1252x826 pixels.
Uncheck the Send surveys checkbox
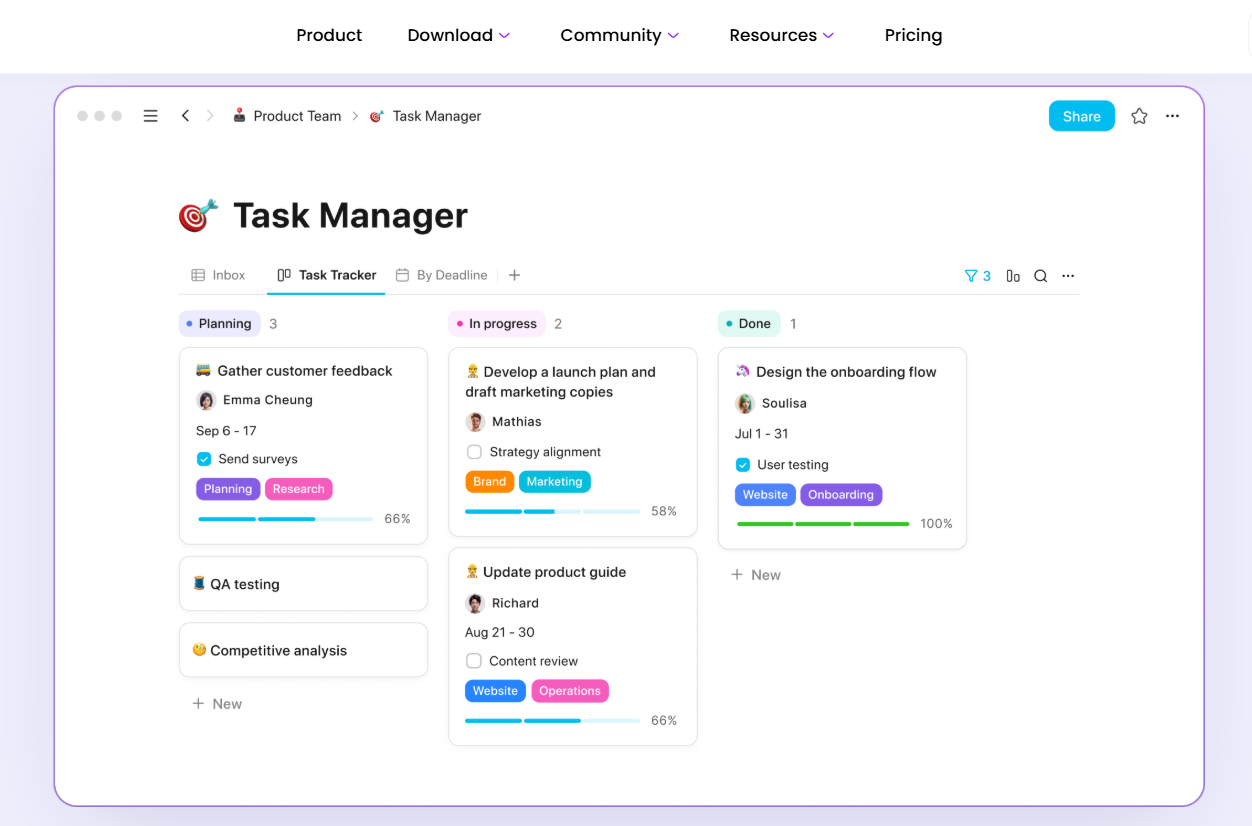tap(204, 459)
